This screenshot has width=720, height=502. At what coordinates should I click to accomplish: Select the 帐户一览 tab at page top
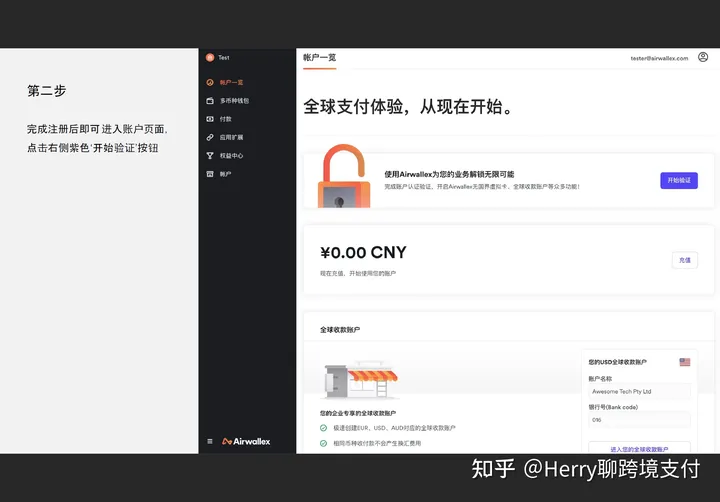click(320, 58)
